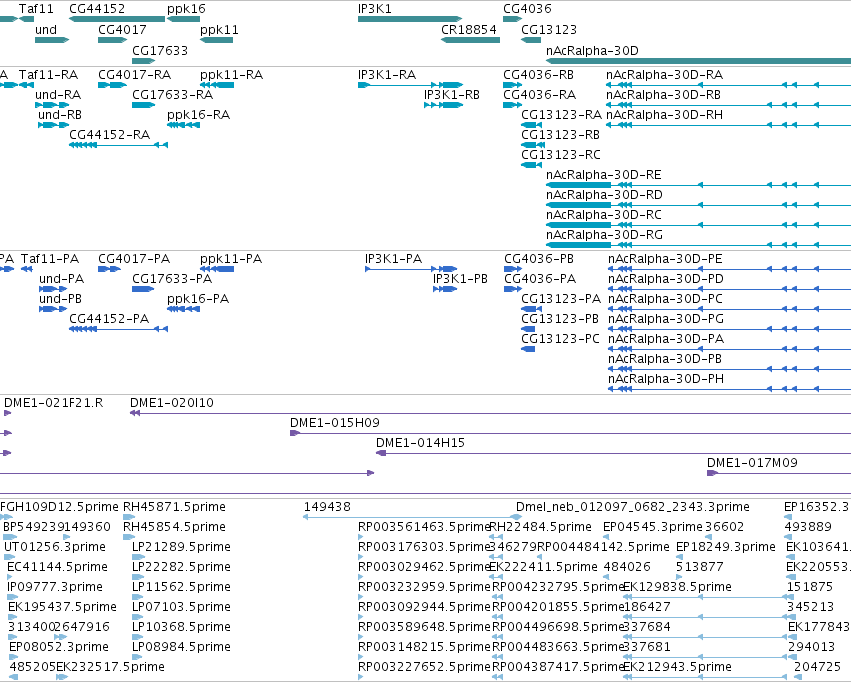
Task: Click the IP3K1-PB protein label
Action: pyautogui.click(x=460, y=279)
